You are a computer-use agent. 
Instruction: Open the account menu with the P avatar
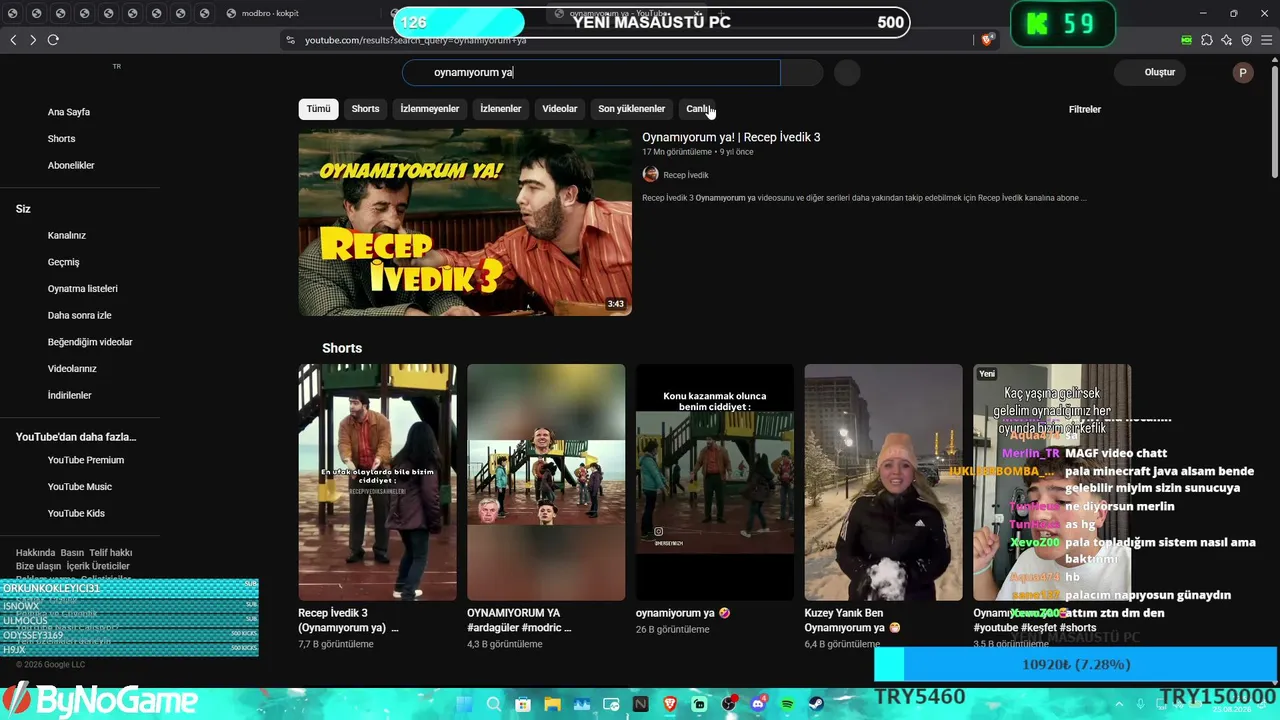(1243, 72)
